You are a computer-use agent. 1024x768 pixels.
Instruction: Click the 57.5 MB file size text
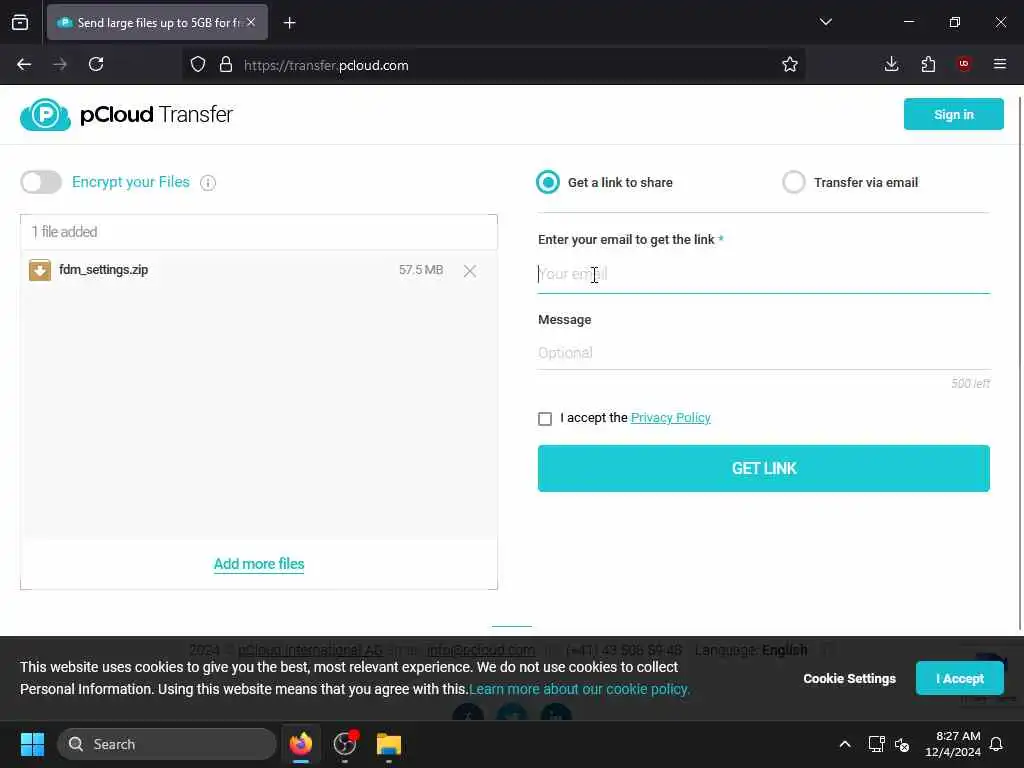421,270
